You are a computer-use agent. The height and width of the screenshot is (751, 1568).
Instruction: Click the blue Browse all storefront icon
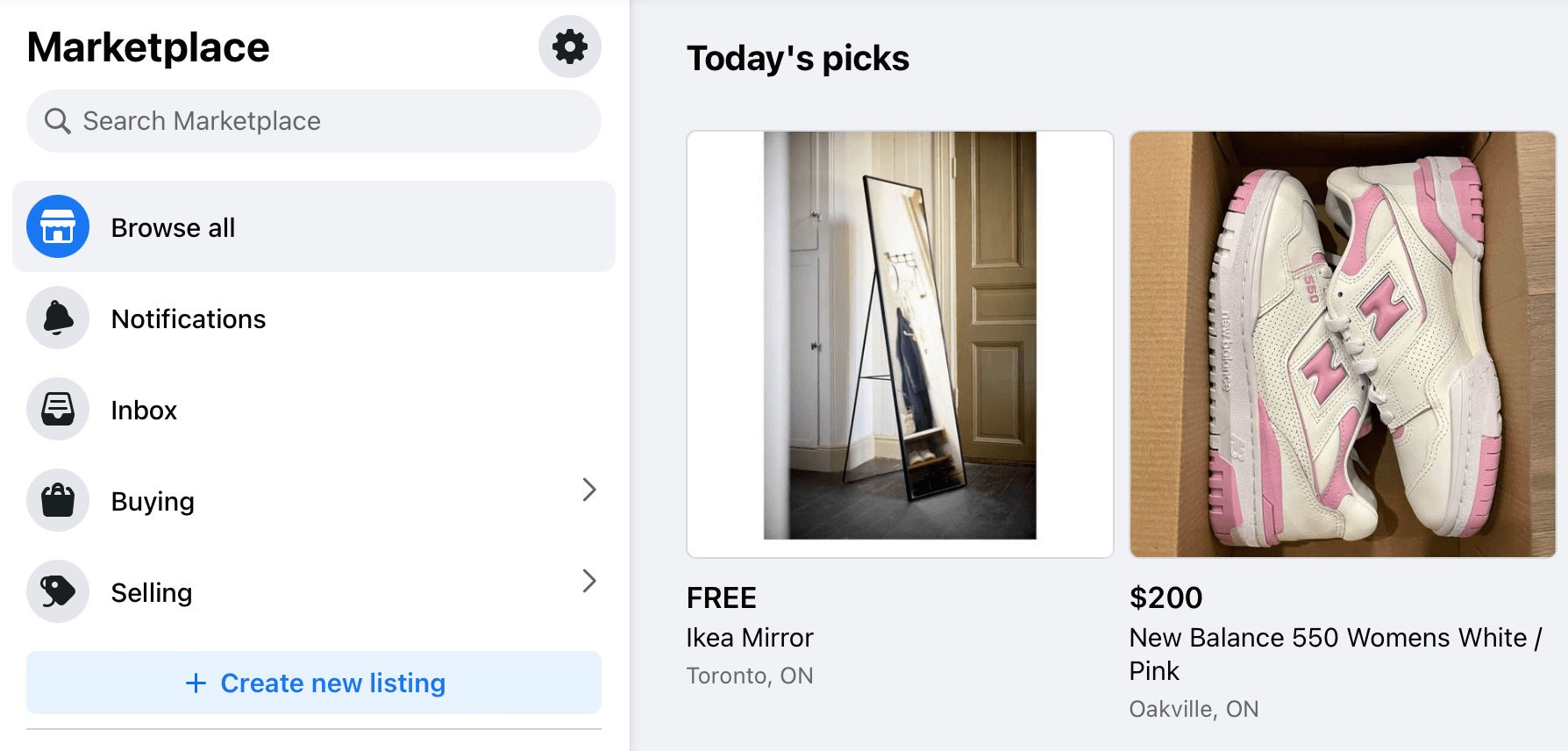[58, 226]
